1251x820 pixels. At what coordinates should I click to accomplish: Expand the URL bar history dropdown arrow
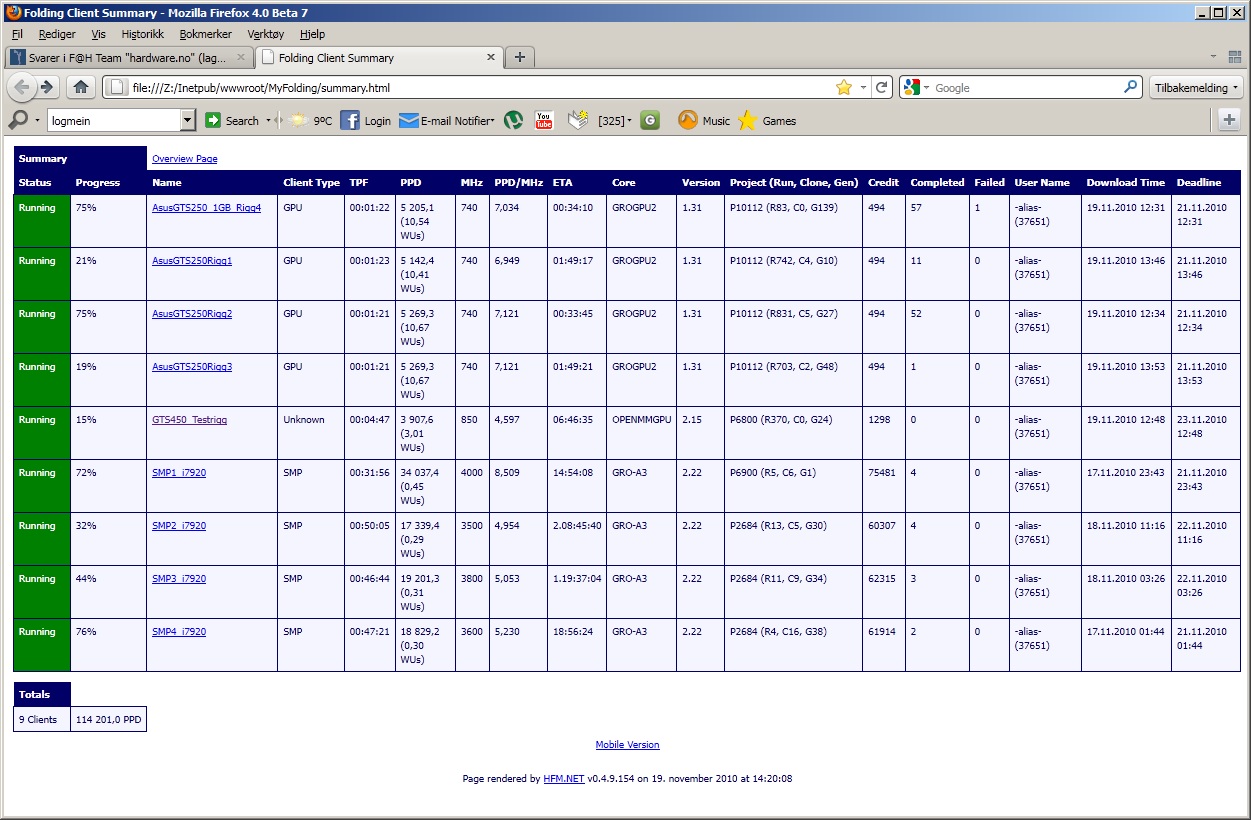click(x=863, y=88)
